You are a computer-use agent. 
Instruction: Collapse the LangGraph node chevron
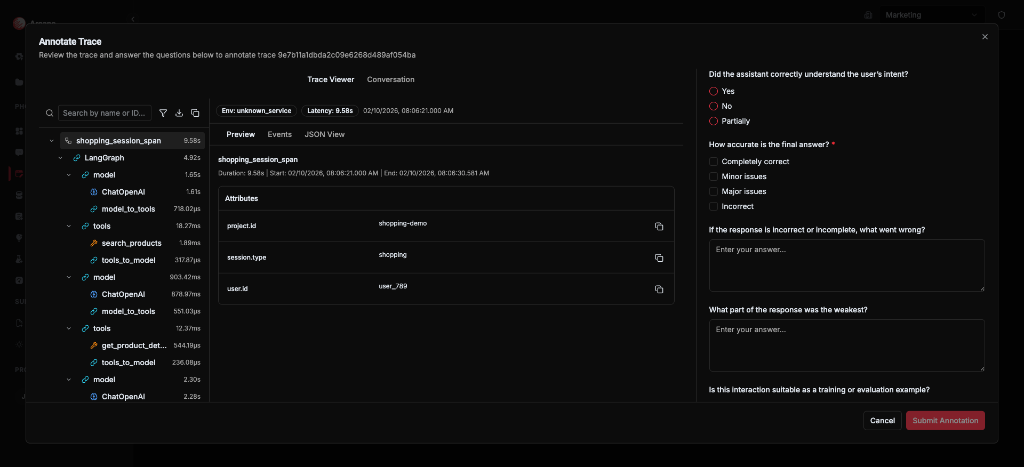61,158
